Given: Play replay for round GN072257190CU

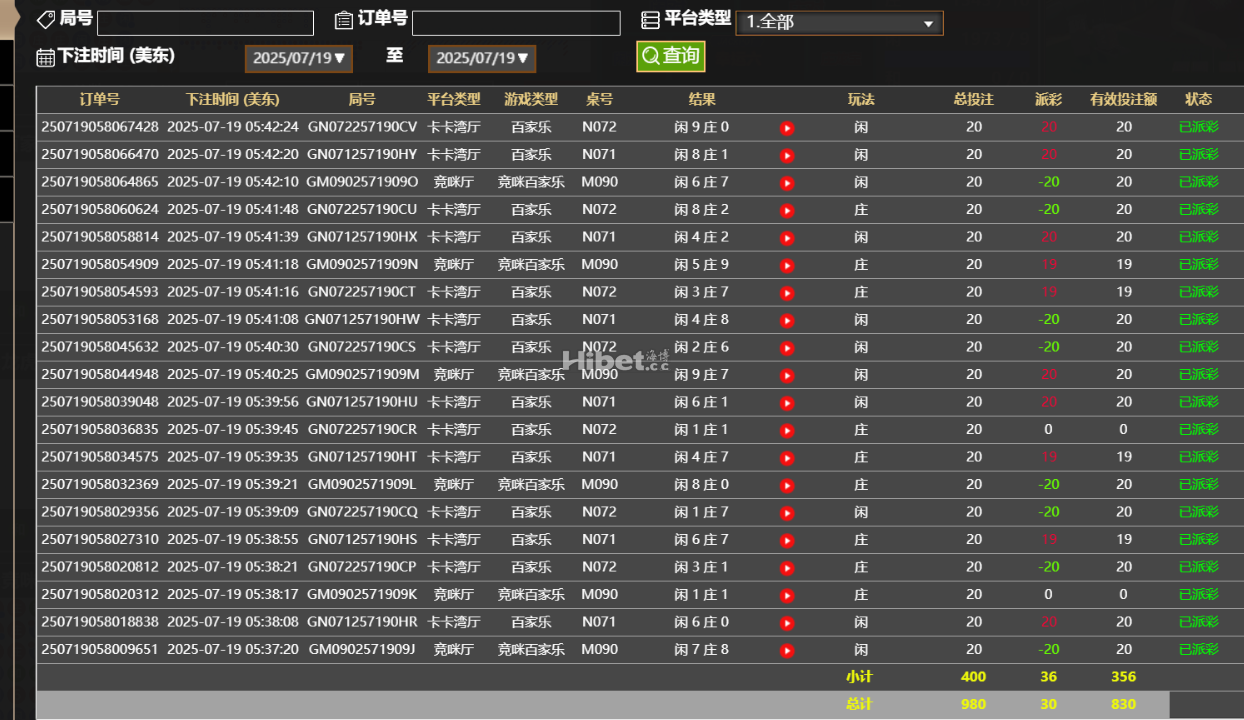Looking at the screenshot, I should coord(787,211).
